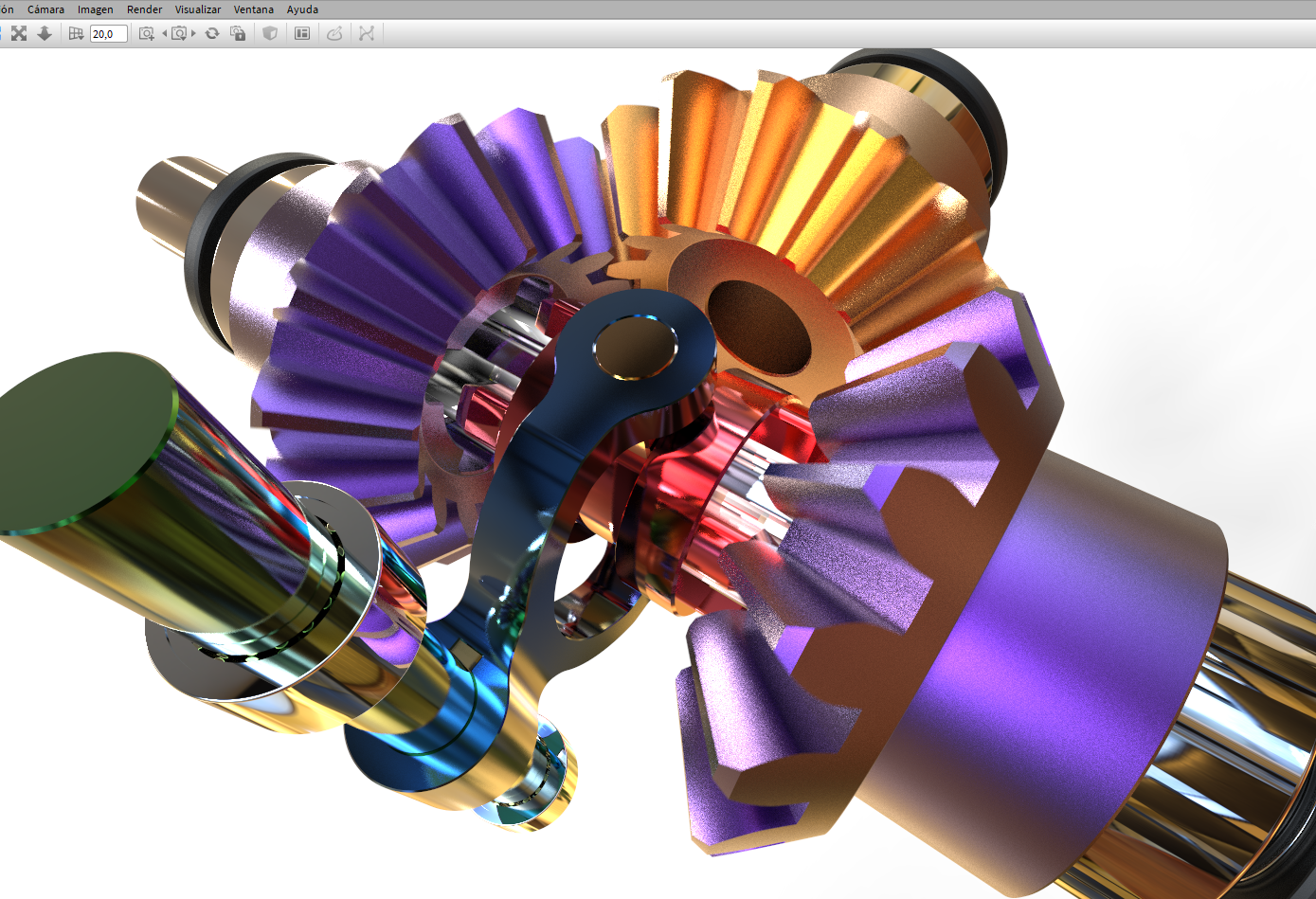Viewport: 1316px width, 899px height.
Task: Go to the next camera arrow
Action: (193, 33)
